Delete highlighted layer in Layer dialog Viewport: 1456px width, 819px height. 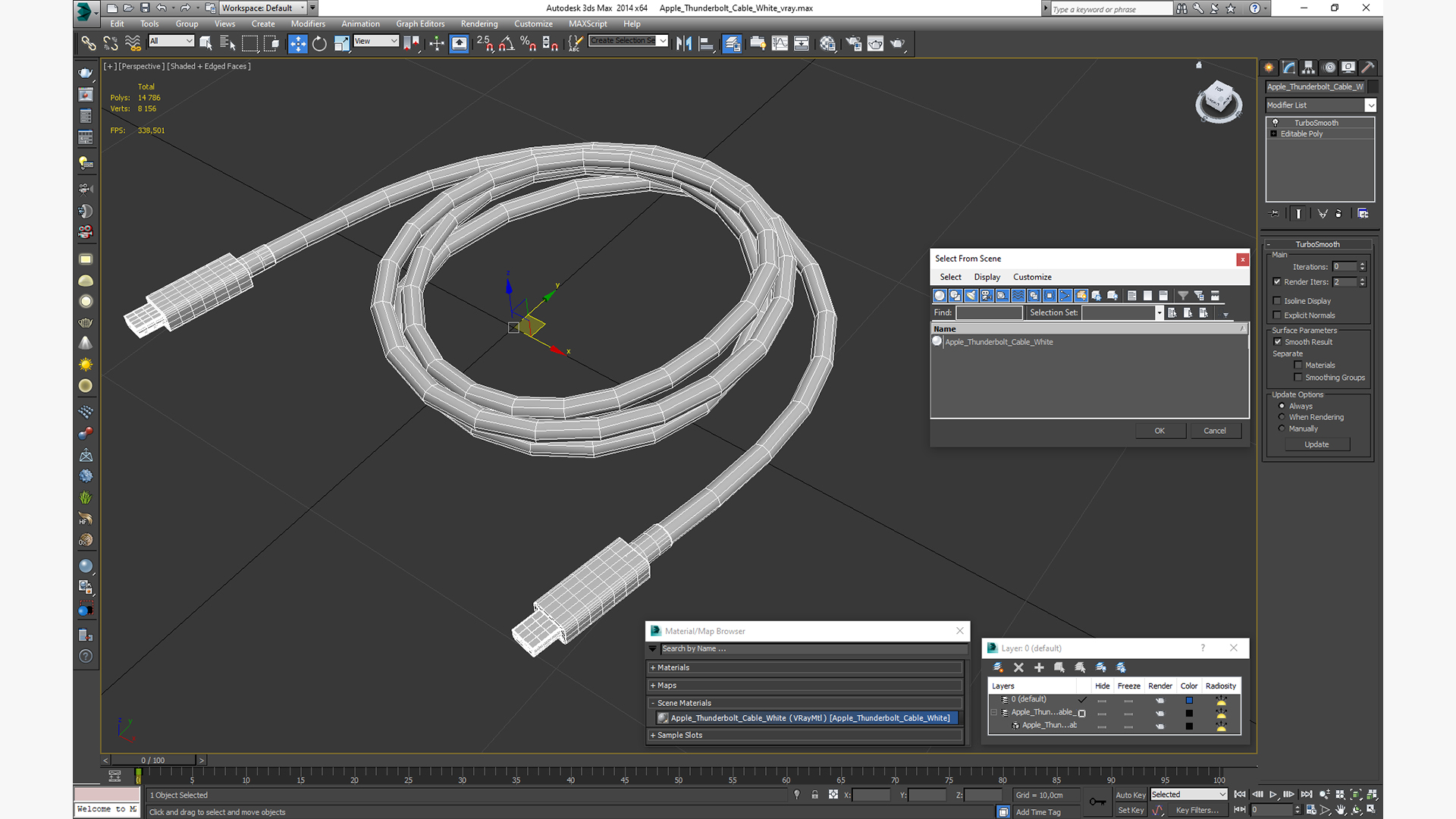[x=1018, y=667]
